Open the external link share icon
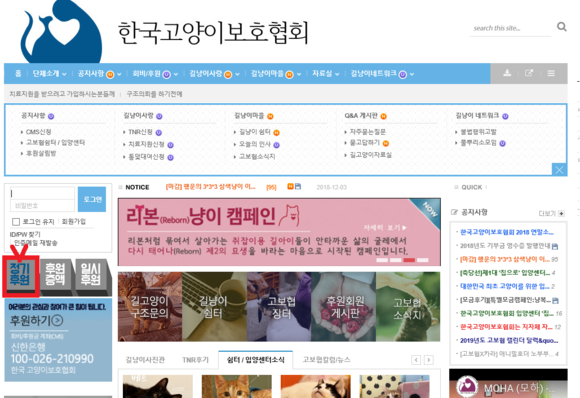The image size is (580, 398). 529,73
